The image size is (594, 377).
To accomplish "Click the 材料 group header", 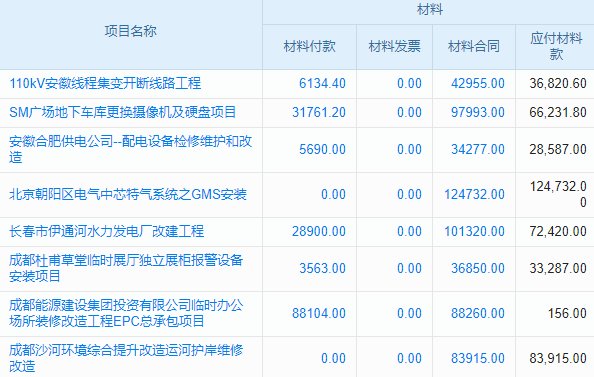I will (x=430, y=9).
